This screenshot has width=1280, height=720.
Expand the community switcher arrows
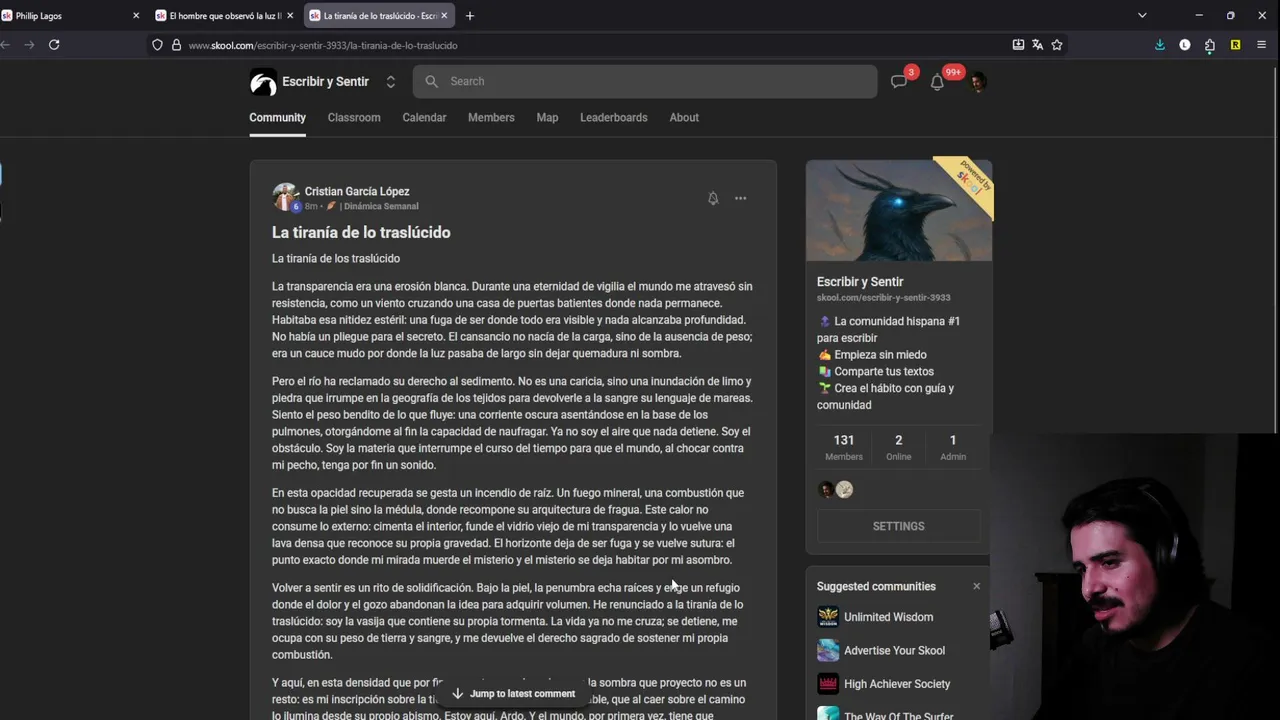click(x=390, y=82)
